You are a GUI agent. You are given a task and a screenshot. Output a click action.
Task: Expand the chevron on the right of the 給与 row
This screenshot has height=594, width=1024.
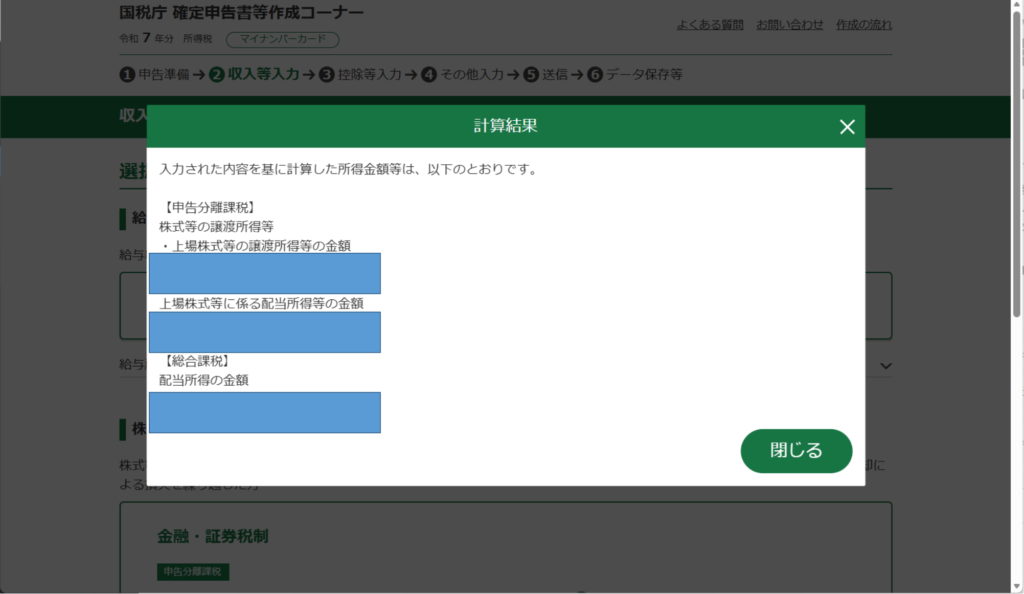tap(885, 366)
